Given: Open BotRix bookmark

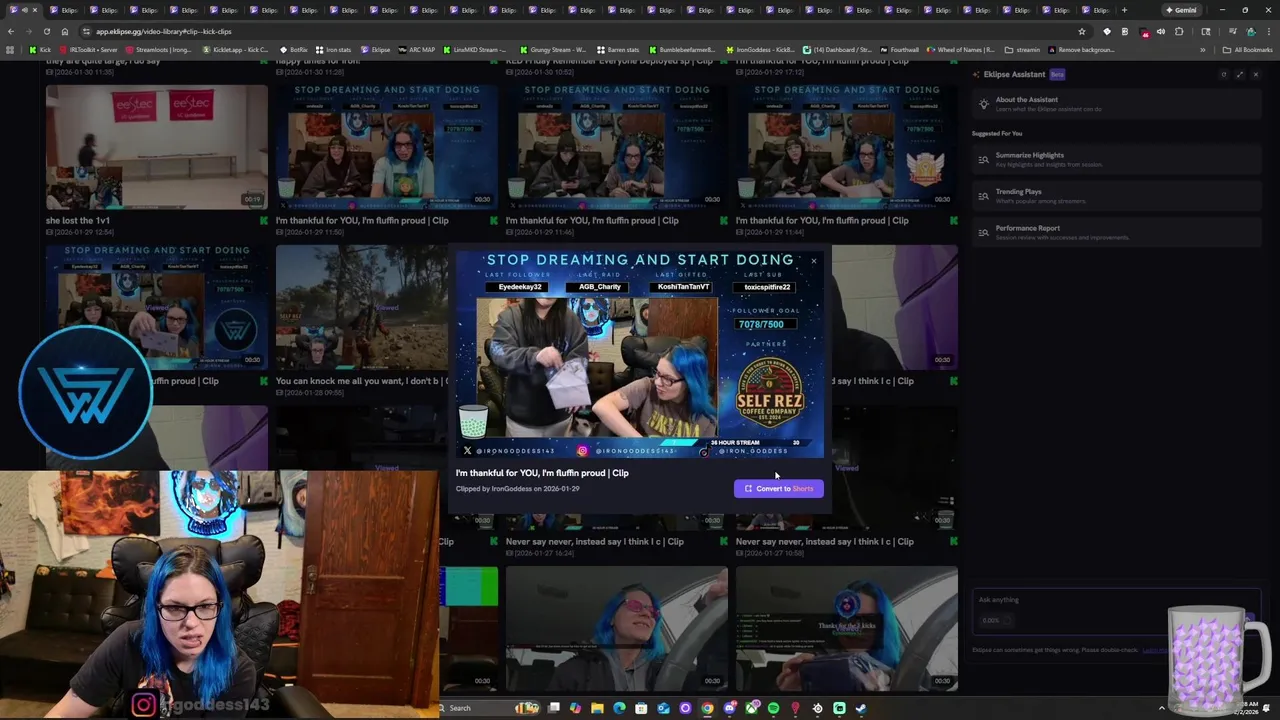Looking at the screenshot, I should coord(293,49).
